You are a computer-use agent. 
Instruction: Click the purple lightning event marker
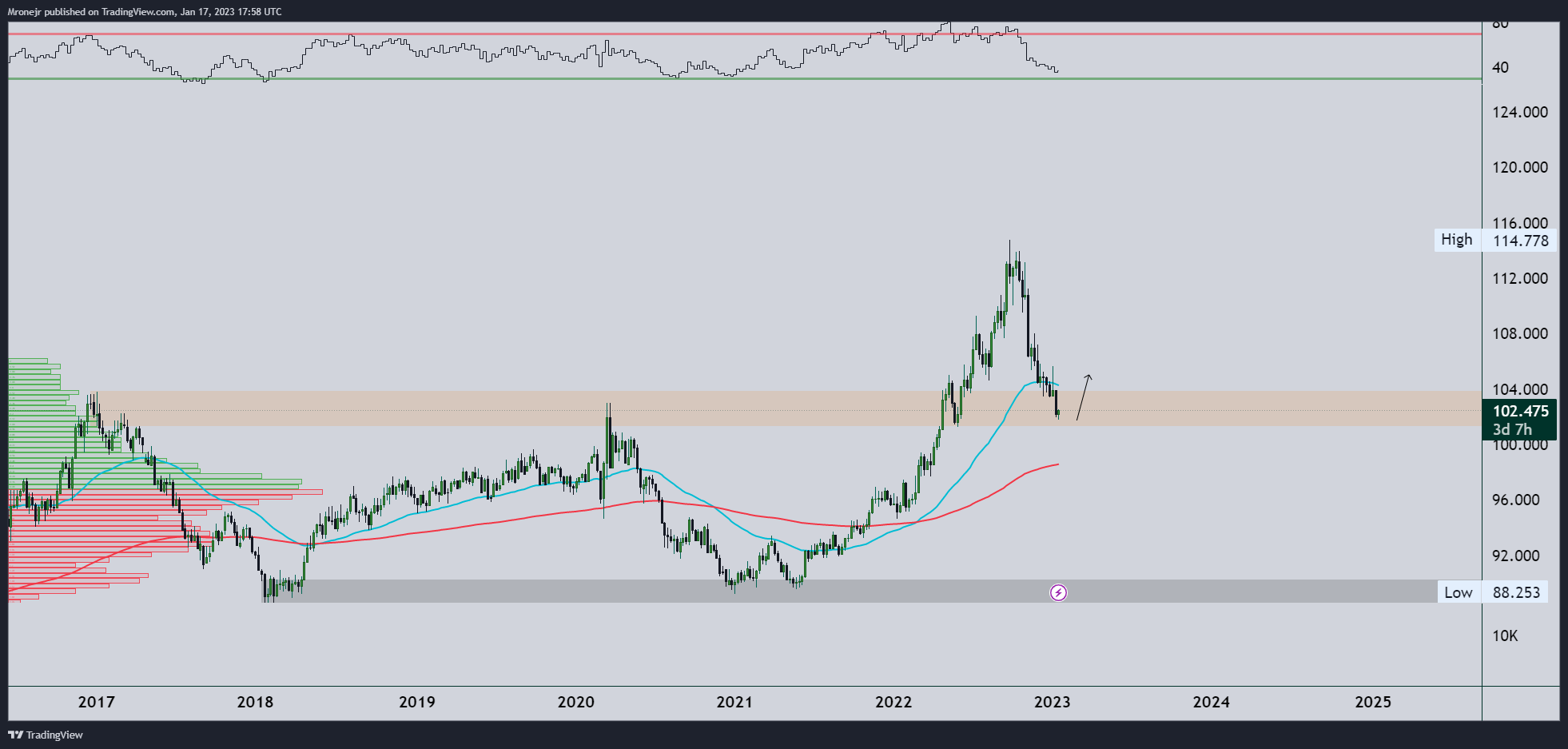coord(1058,592)
